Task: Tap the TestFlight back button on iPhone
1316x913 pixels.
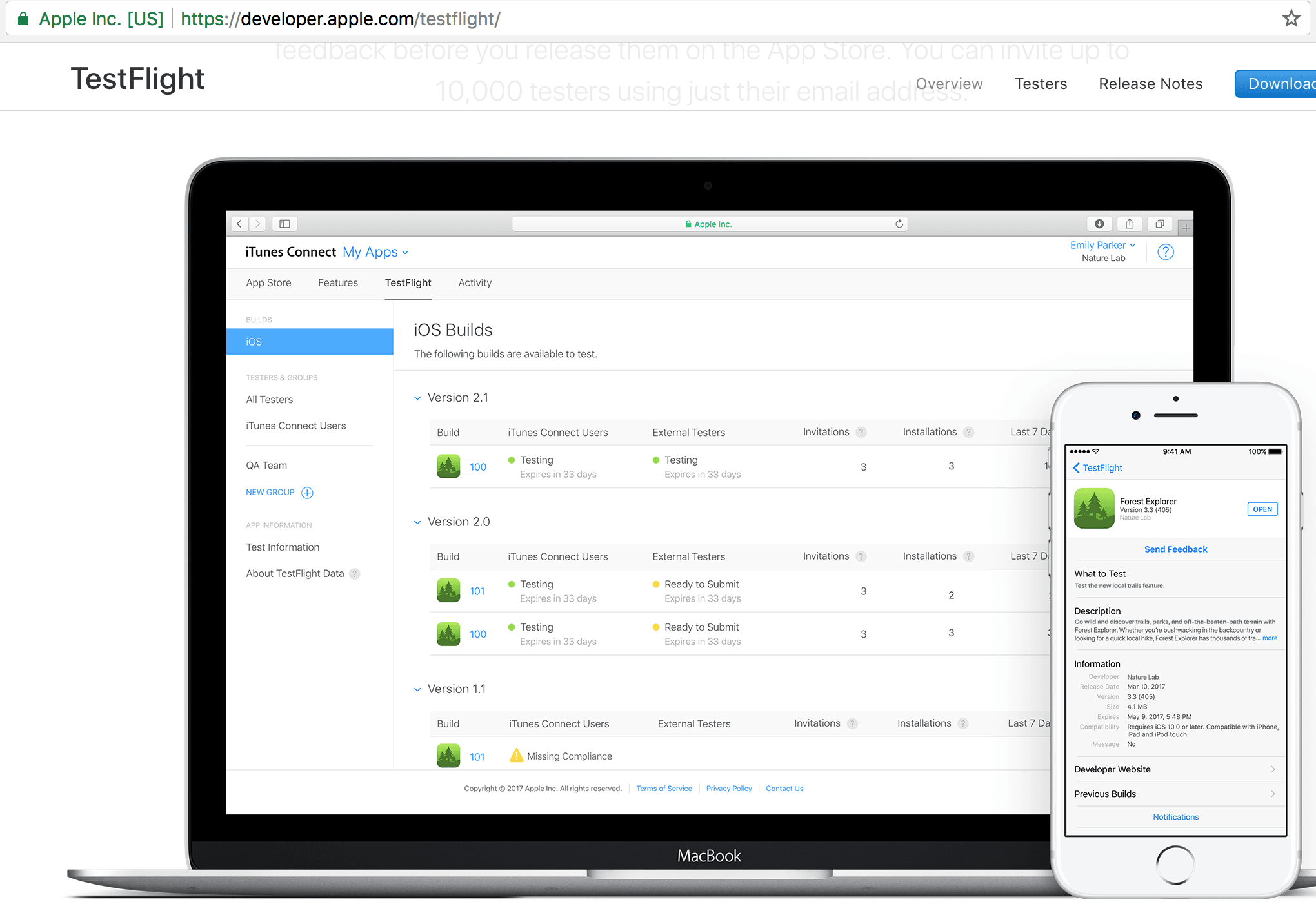Action: click(1097, 468)
